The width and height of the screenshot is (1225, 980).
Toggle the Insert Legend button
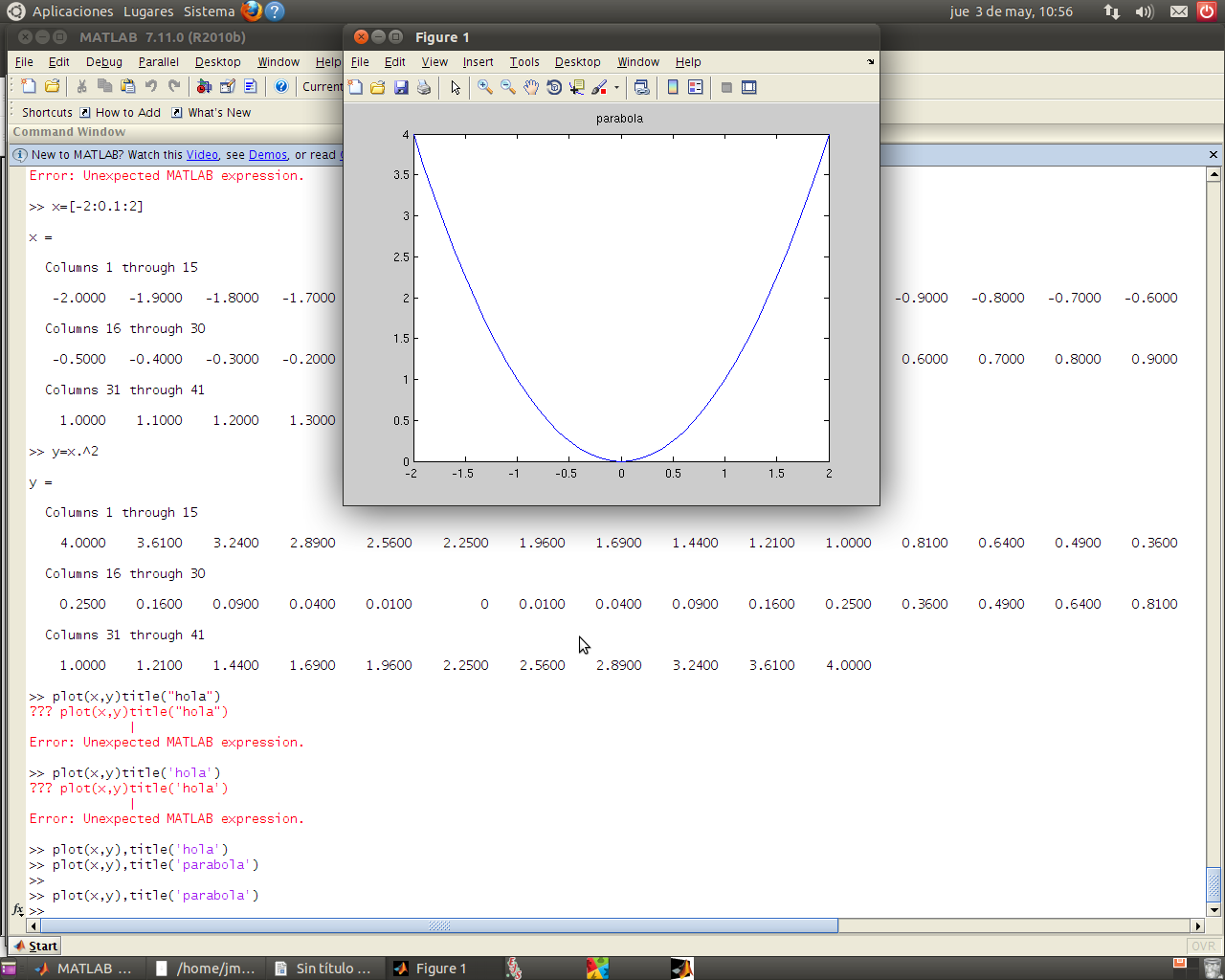[x=696, y=87]
